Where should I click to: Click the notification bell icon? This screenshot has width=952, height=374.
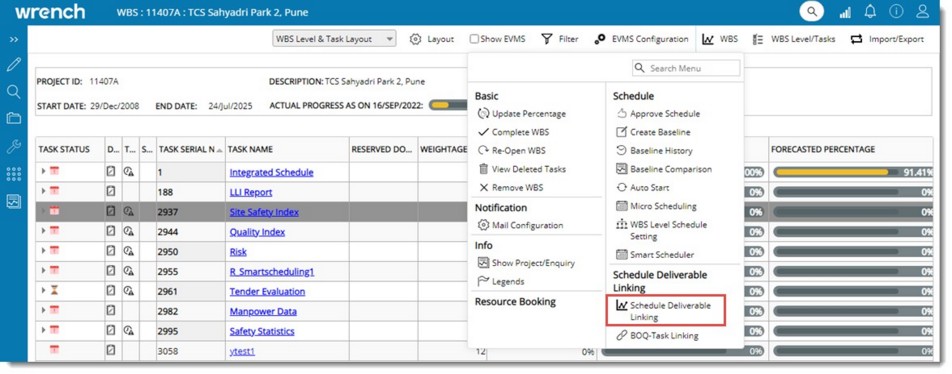click(x=870, y=11)
